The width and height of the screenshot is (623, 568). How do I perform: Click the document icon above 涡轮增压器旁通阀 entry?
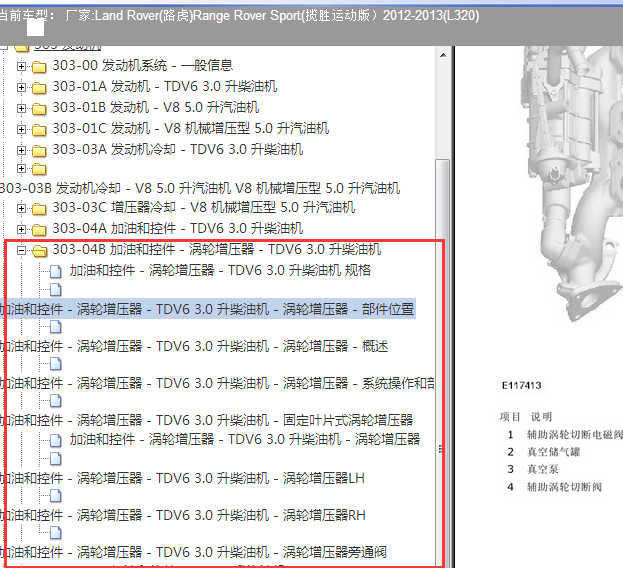pos(56,532)
